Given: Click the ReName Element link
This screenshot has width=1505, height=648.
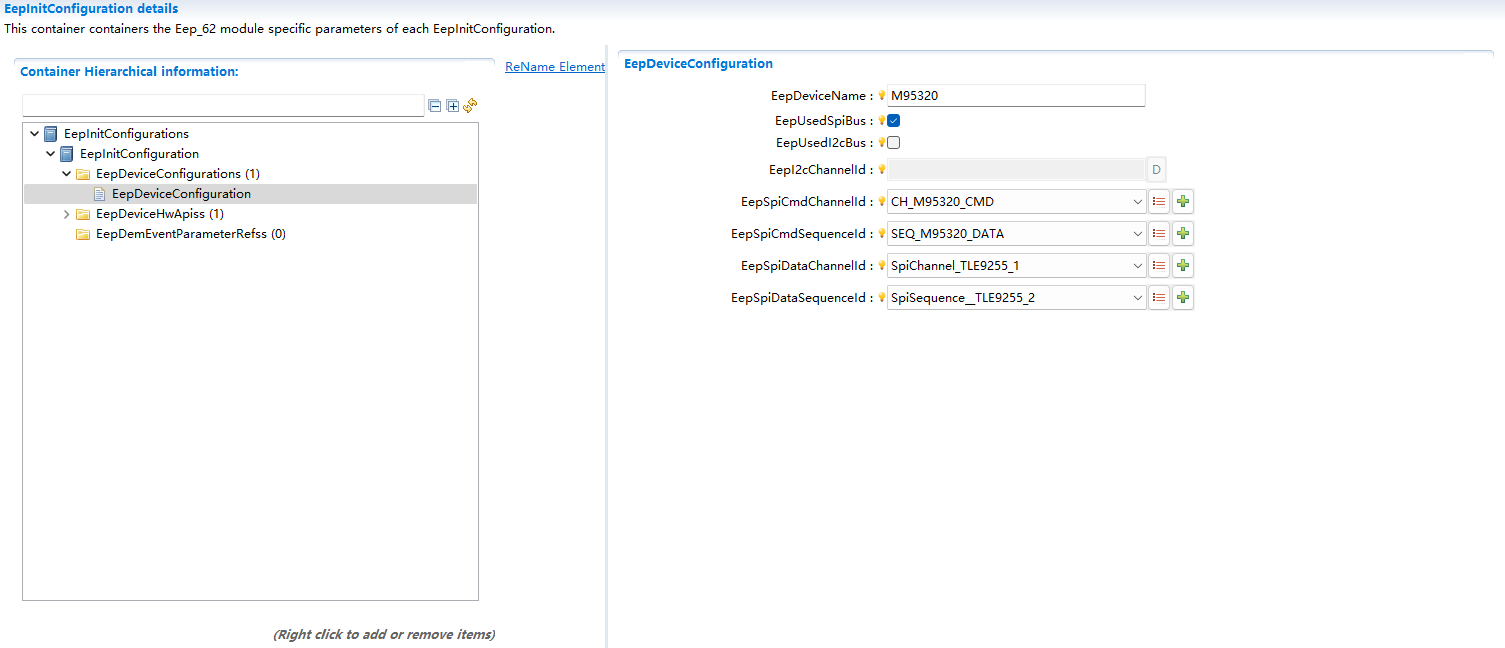Looking at the screenshot, I should click(554, 67).
